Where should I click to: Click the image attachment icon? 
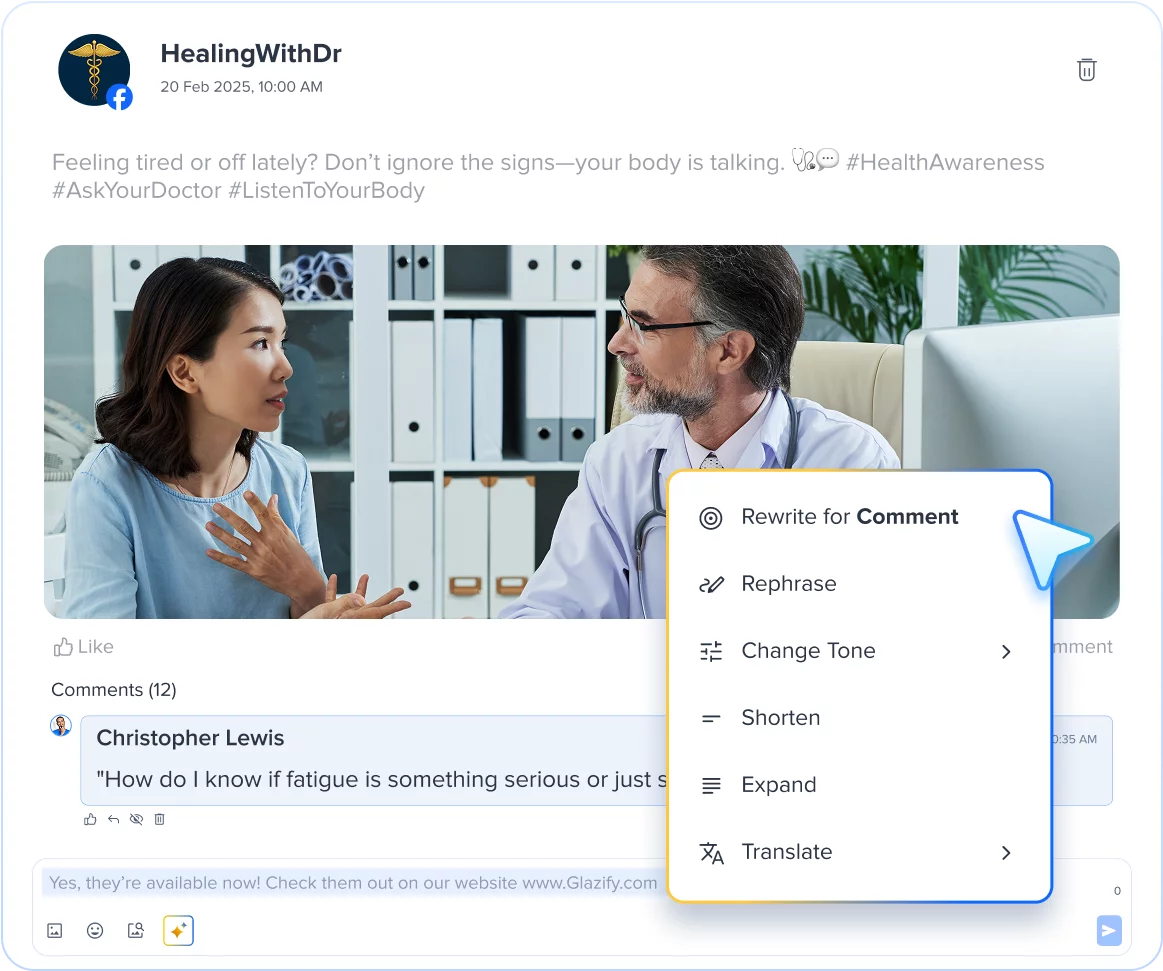[x=55, y=930]
